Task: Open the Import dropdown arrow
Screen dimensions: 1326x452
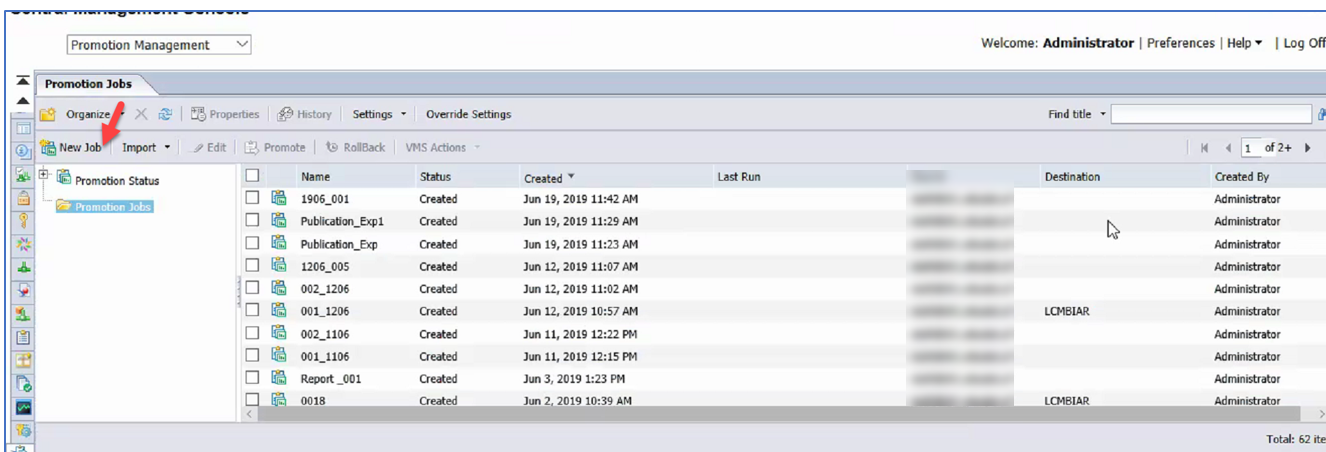Action: [167, 148]
